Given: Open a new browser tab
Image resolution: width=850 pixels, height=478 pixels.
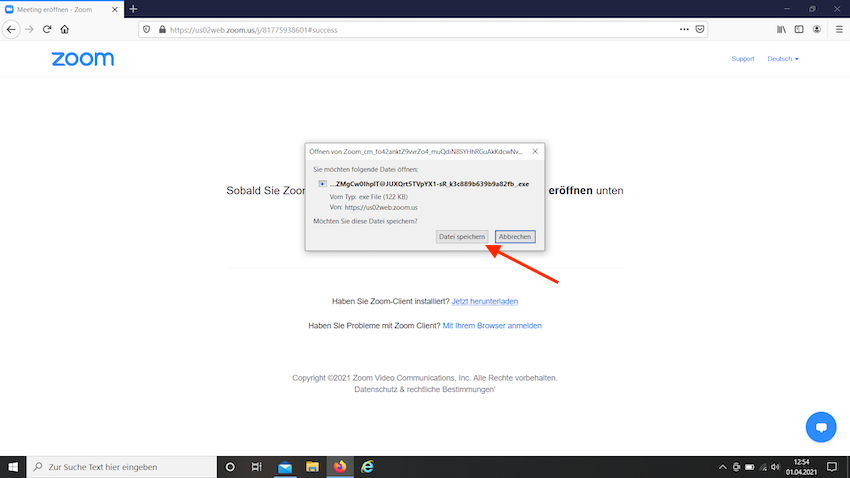Looking at the screenshot, I should coord(133,9).
